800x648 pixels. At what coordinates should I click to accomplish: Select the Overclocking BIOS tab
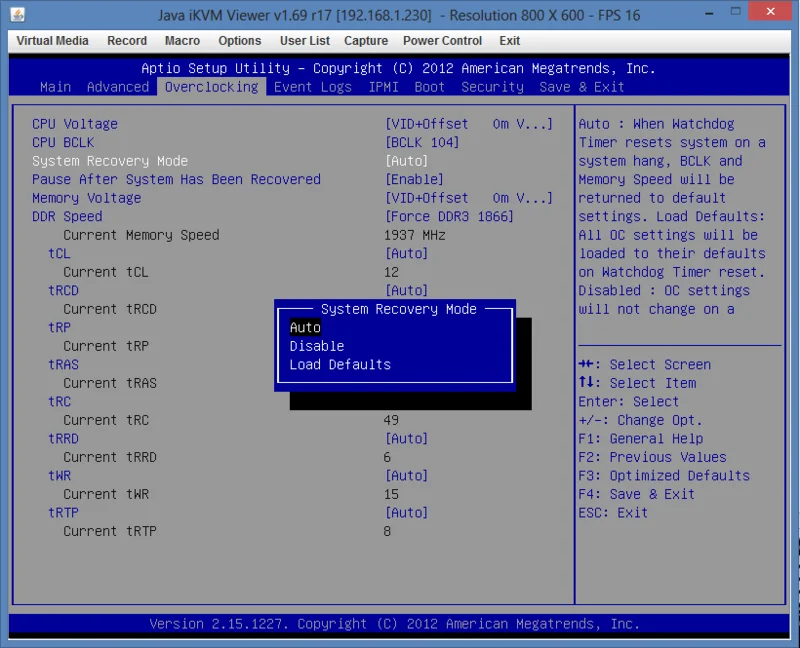click(212, 87)
